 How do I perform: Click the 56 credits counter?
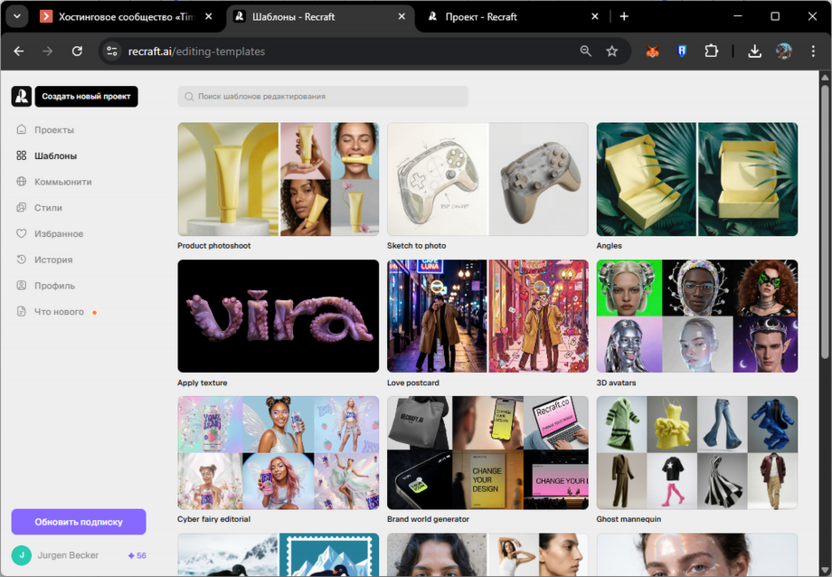tap(137, 556)
